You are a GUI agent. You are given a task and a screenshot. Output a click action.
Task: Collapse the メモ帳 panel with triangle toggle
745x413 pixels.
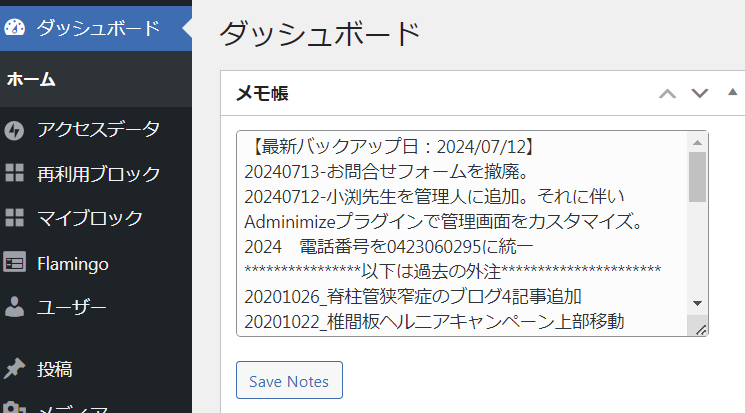click(x=732, y=93)
